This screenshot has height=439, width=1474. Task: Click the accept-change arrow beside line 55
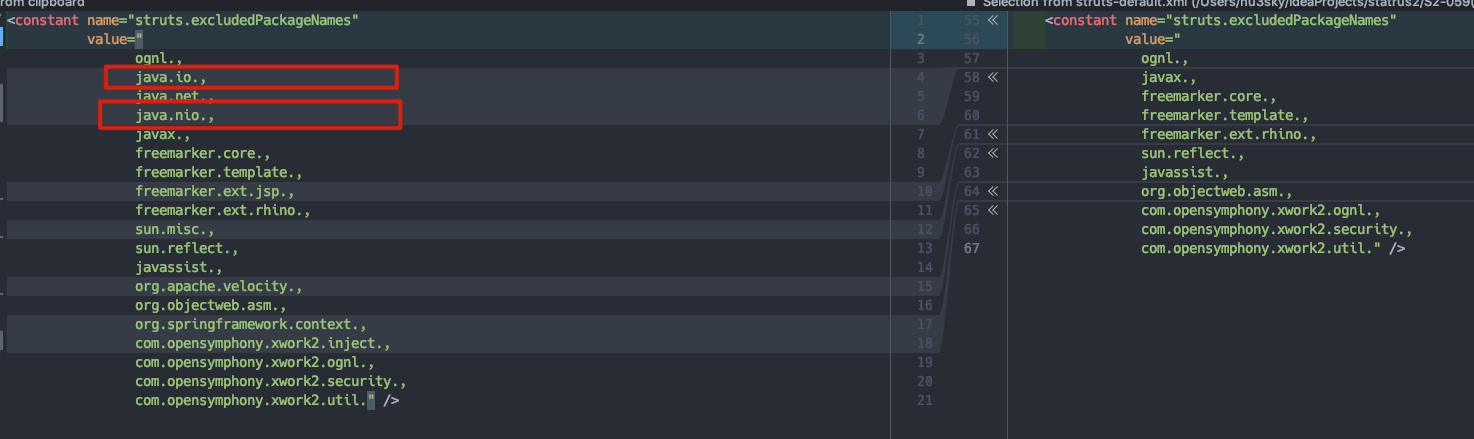(x=993, y=20)
